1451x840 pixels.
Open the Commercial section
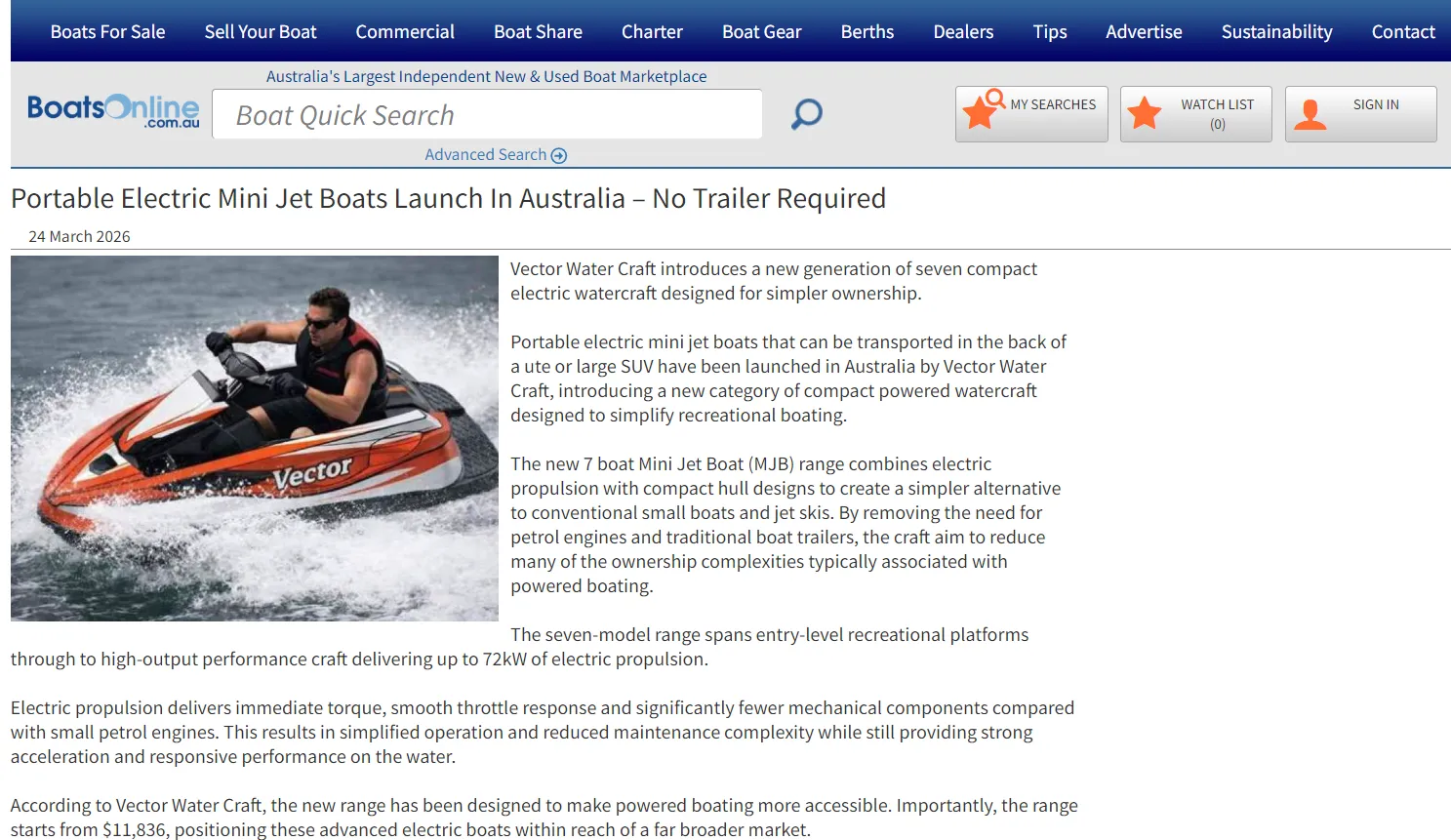click(405, 31)
